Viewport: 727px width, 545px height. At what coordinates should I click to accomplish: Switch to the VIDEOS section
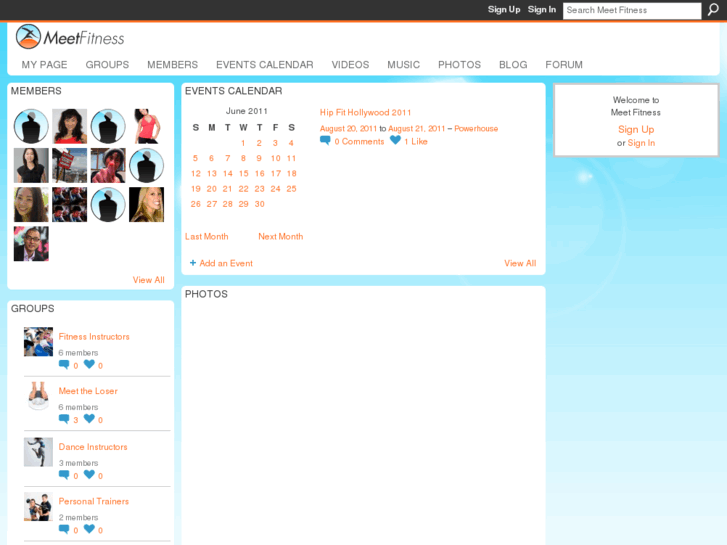[350, 65]
